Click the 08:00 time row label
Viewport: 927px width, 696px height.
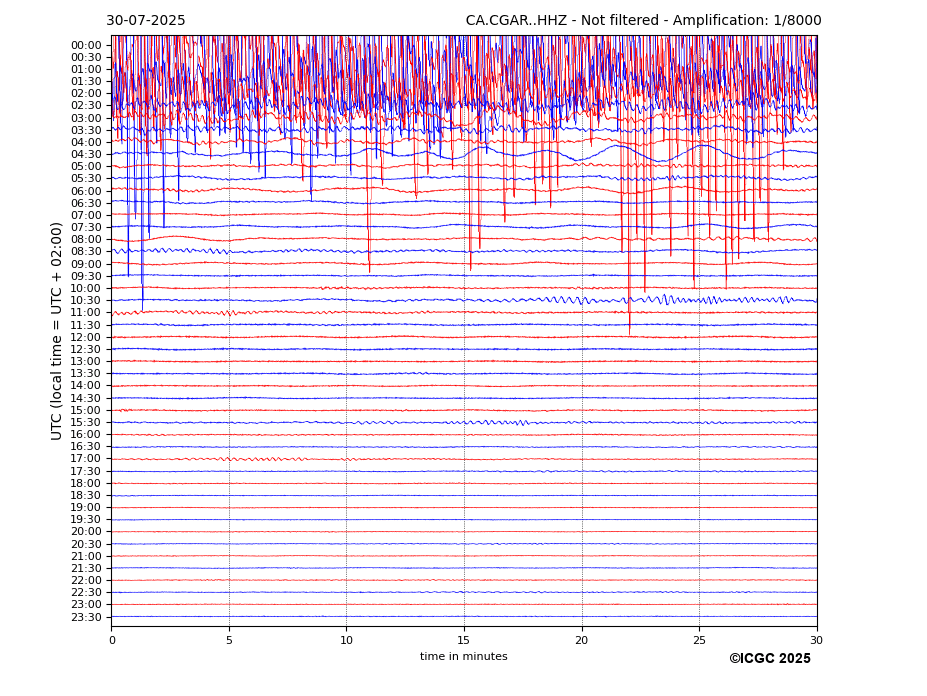click(x=86, y=240)
